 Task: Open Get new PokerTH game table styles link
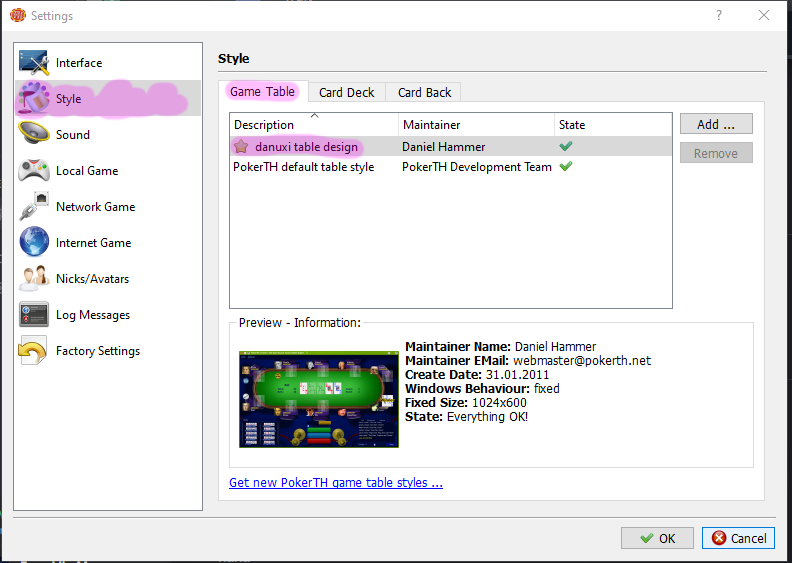click(x=336, y=483)
